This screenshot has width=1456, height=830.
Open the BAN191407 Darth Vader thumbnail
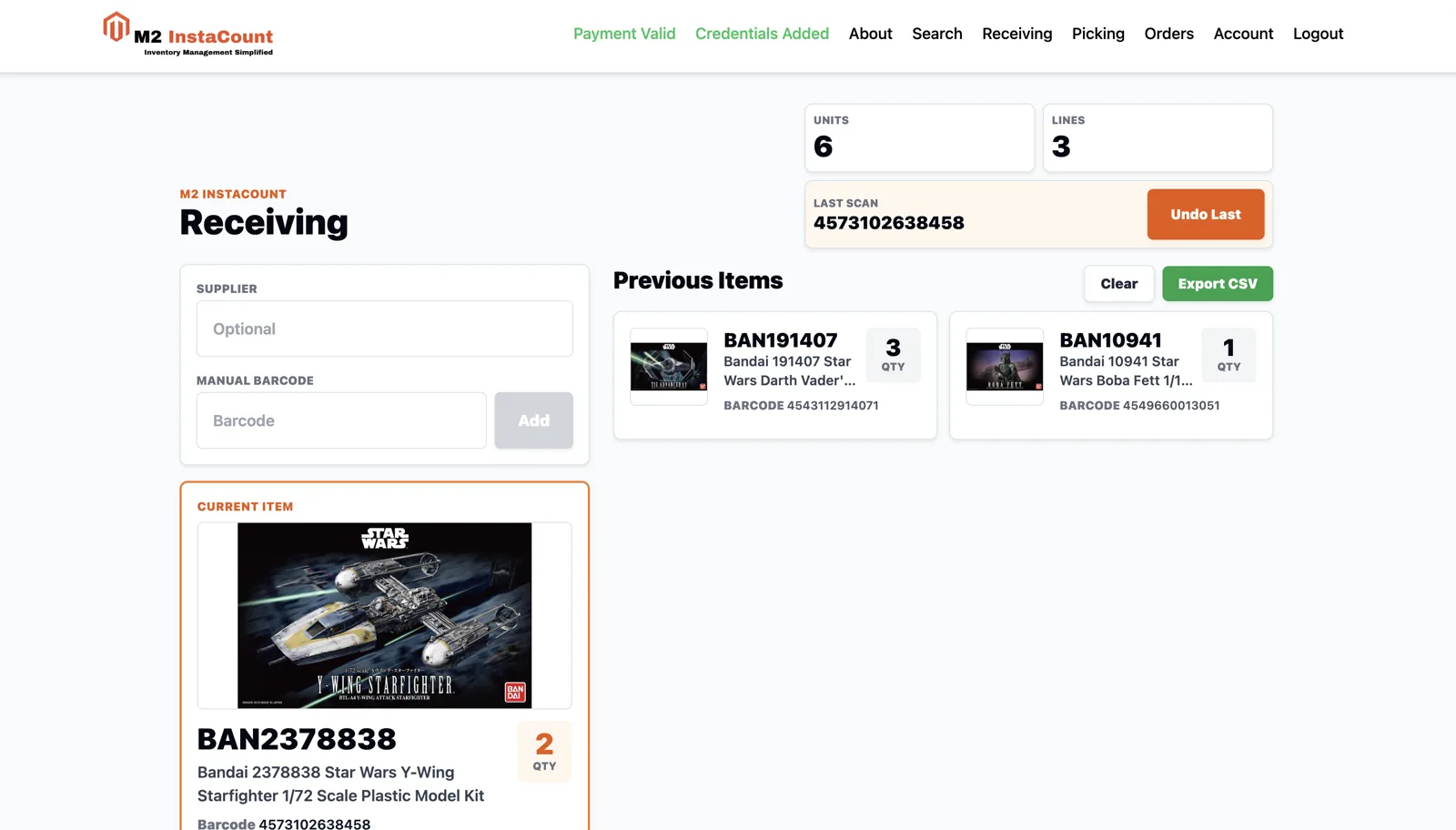pos(669,367)
